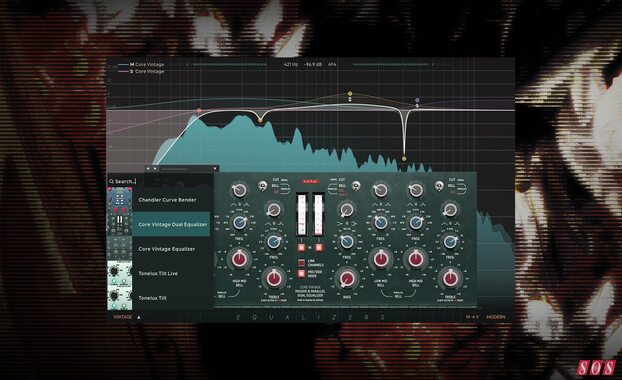Click the right channel level meter
Viewport: 622px width, 380px height.
pos(319,216)
